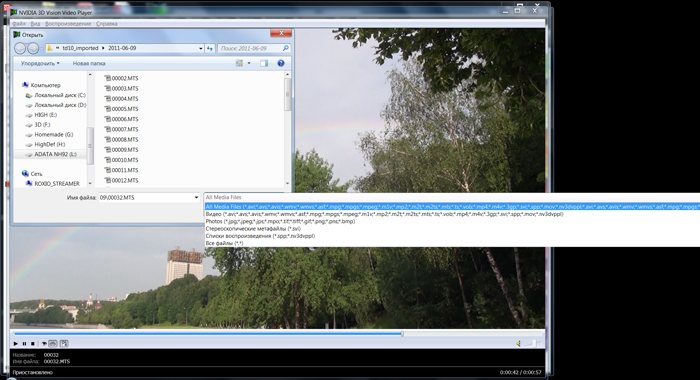Click the speaker volume icon
Viewport: 700px width, 380px height.
pos(518,343)
